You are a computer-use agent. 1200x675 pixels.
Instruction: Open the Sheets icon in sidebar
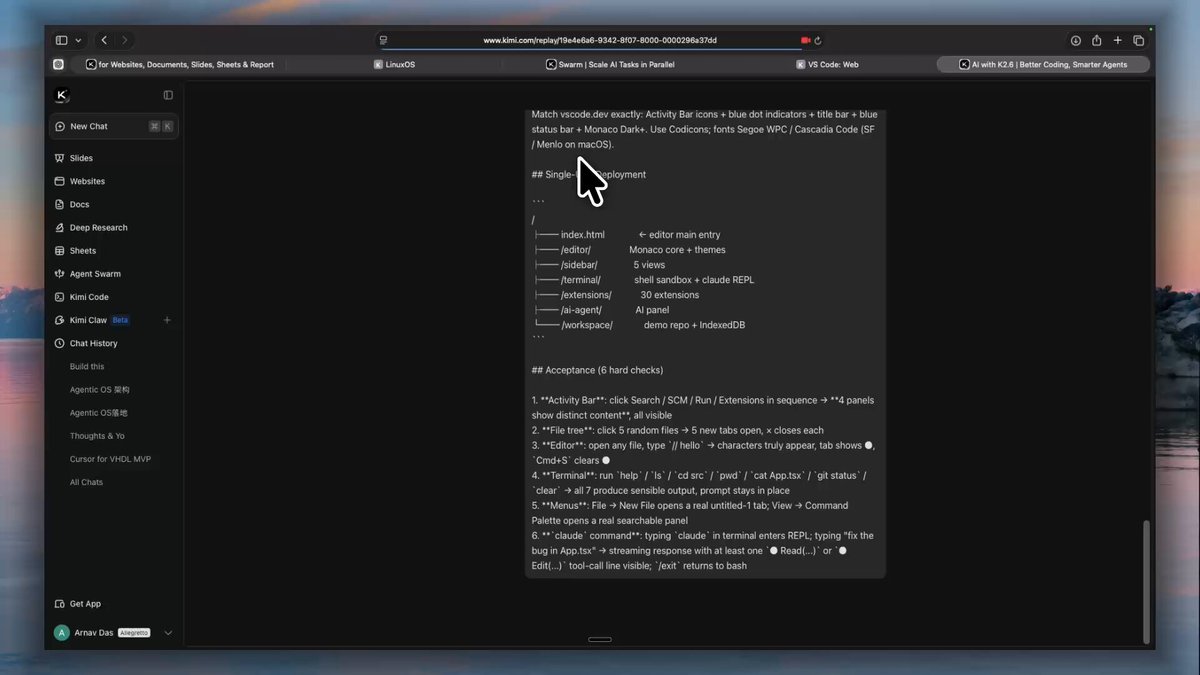tap(60, 251)
